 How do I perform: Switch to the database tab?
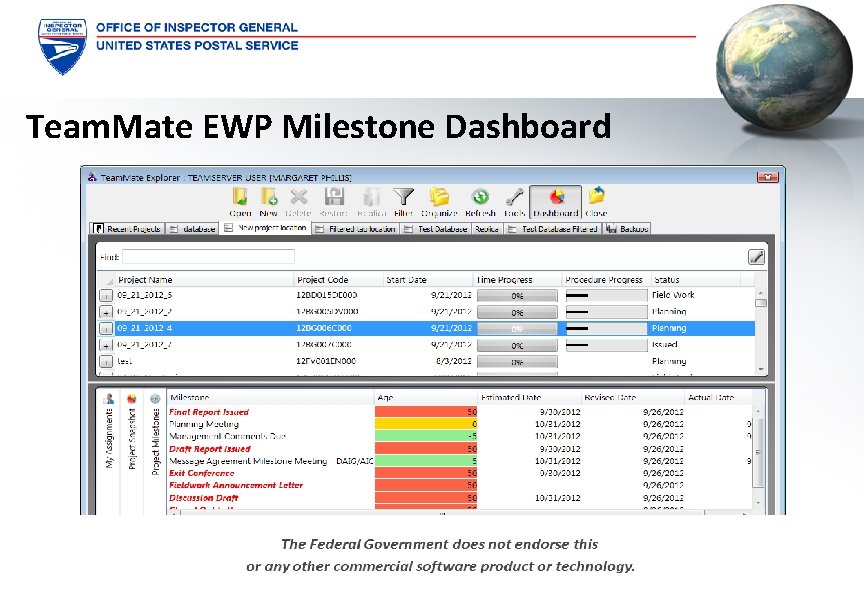pos(192,229)
